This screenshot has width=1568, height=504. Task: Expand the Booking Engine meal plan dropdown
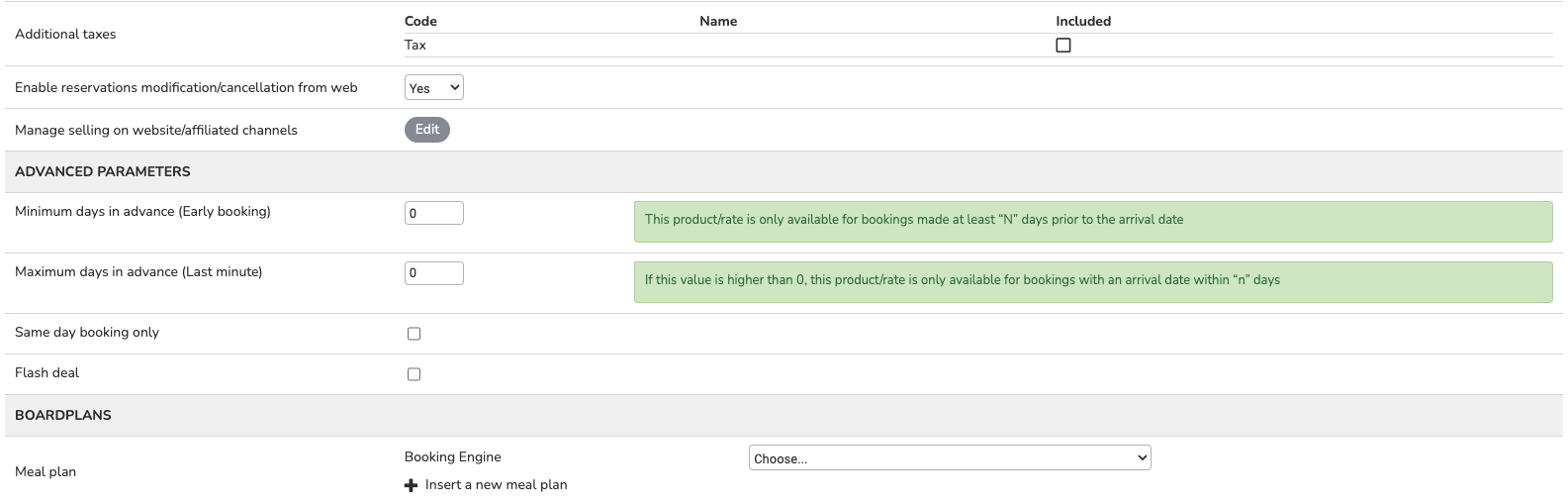pos(949,458)
